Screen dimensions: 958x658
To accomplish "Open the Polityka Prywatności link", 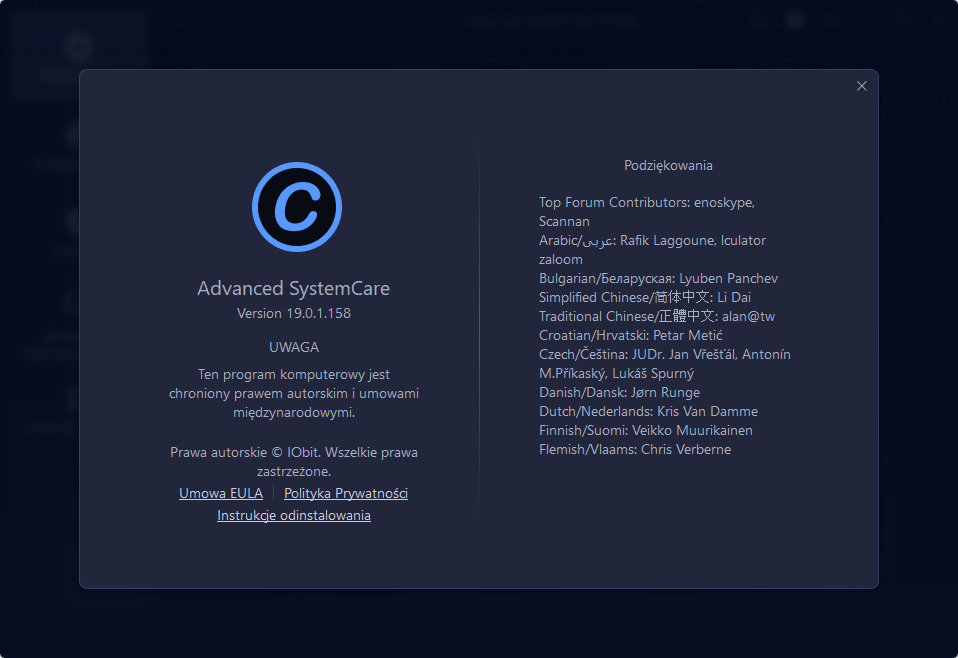I will tap(346, 493).
